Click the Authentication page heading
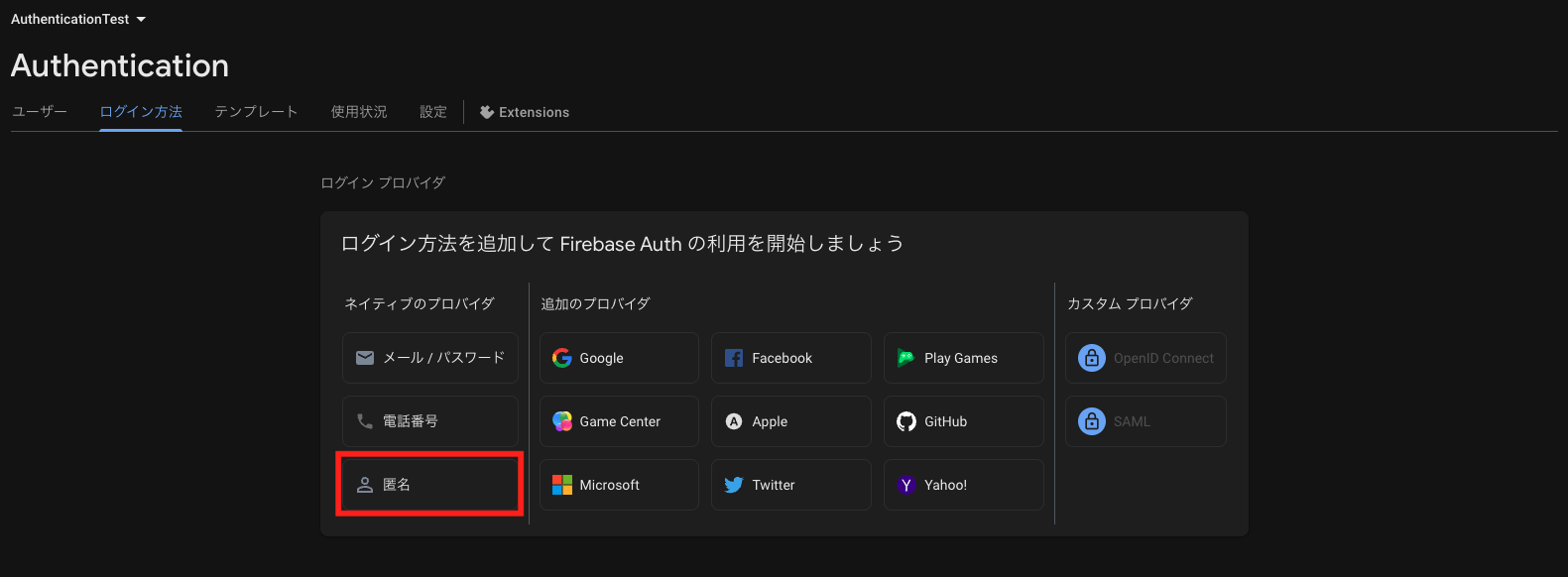The width and height of the screenshot is (1568, 577). point(120,65)
